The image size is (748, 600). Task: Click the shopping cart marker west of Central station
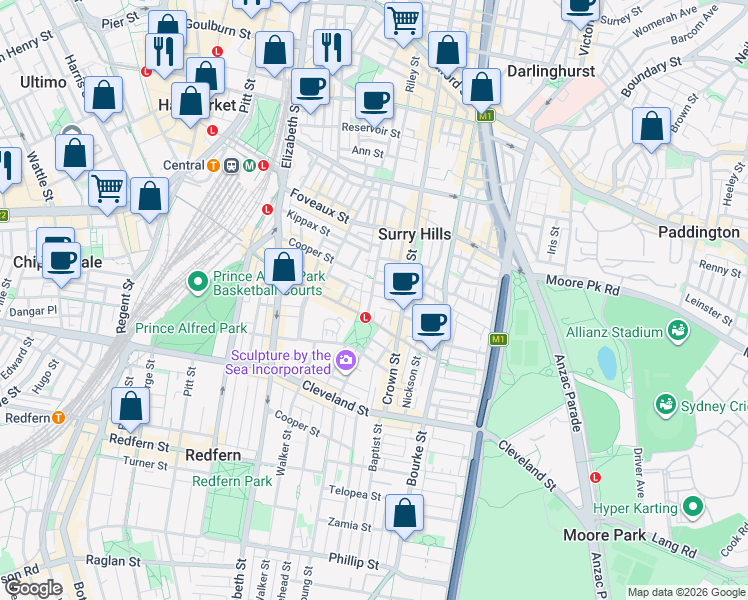tap(108, 190)
